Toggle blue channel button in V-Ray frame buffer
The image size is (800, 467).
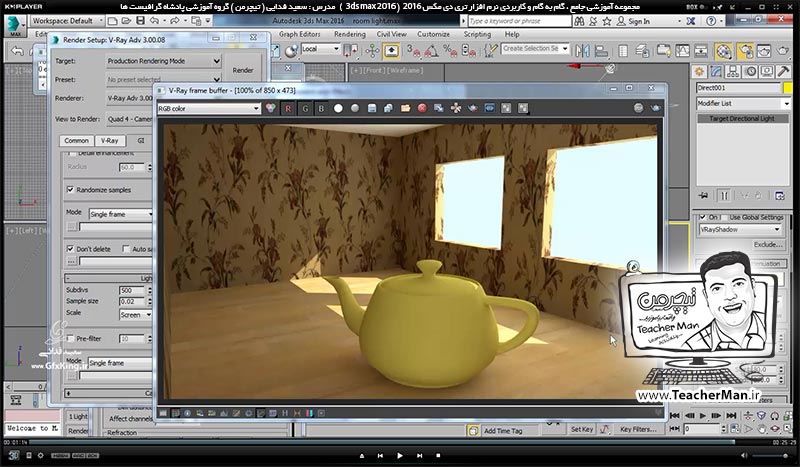click(321, 108)
